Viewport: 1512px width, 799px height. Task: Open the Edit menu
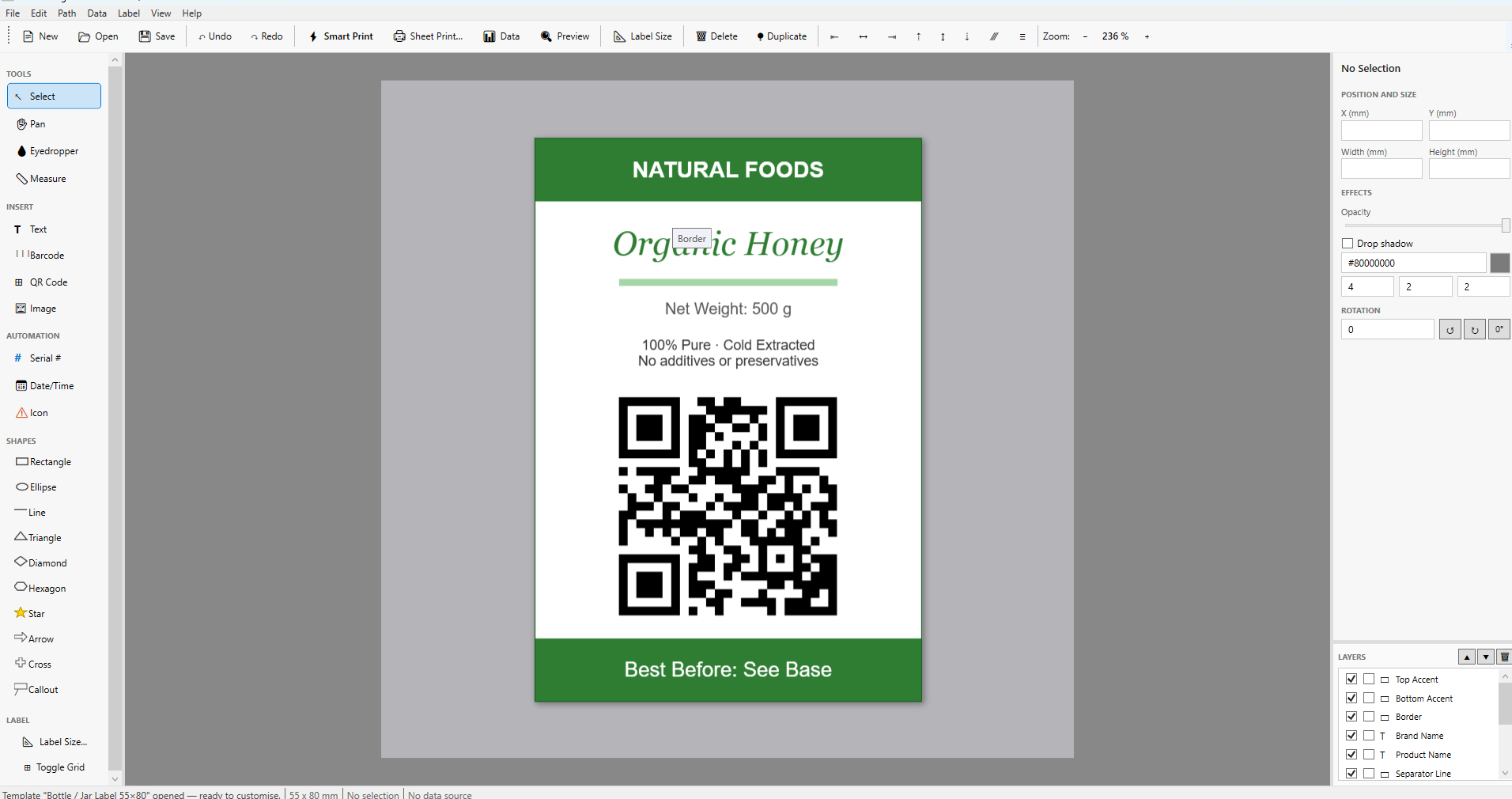[39, 13]
